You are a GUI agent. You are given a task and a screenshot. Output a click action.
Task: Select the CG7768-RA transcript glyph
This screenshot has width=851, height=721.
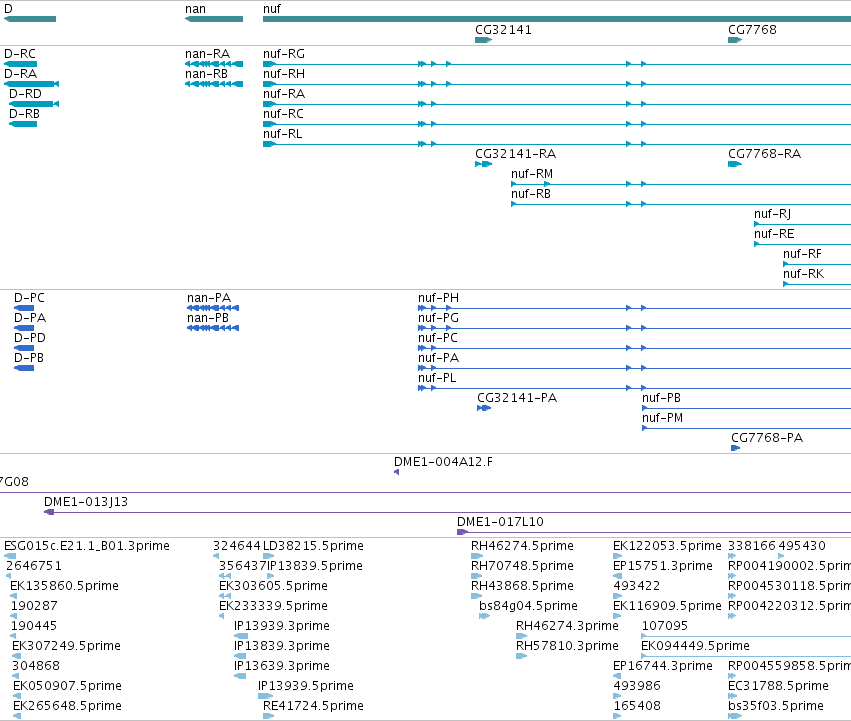click(735, 164)
